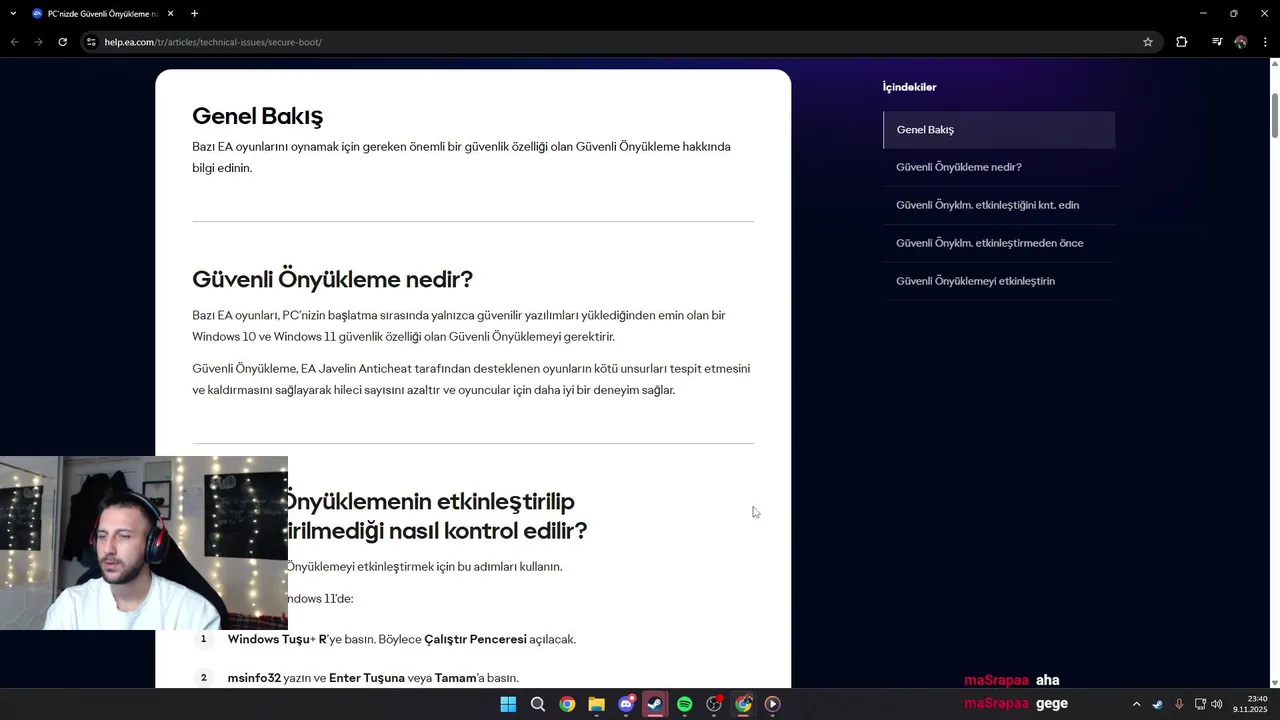Go back to the previous page
Screen dimensions: 1280x720
14,42
